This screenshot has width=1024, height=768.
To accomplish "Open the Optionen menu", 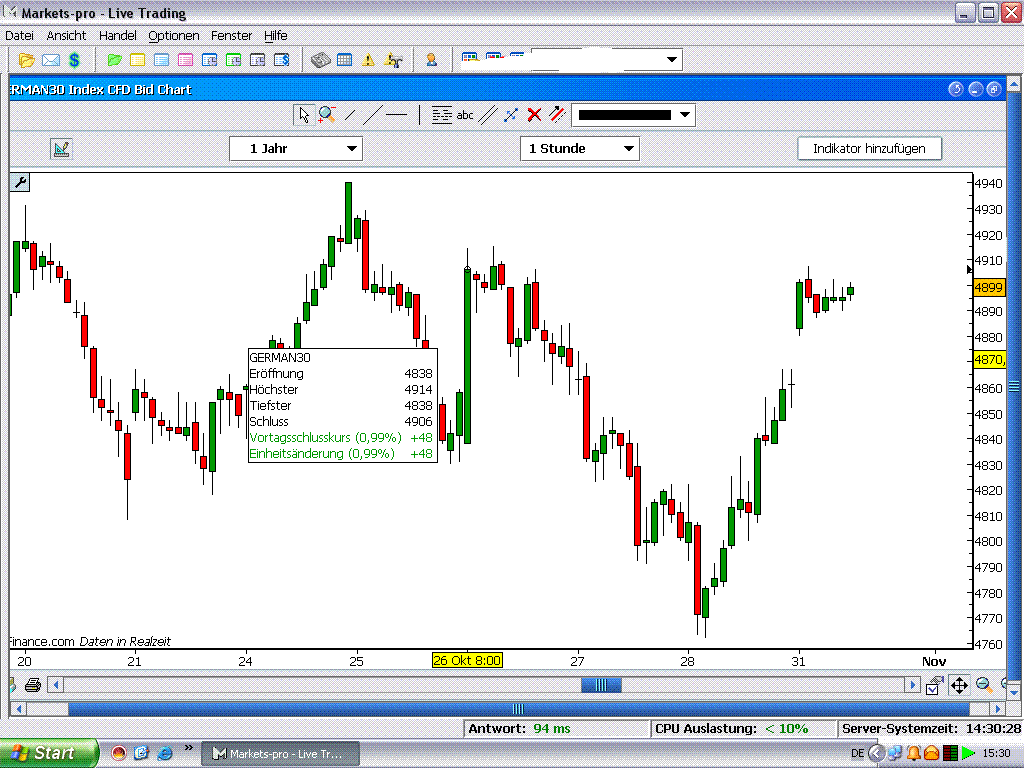I will point(174,36).
